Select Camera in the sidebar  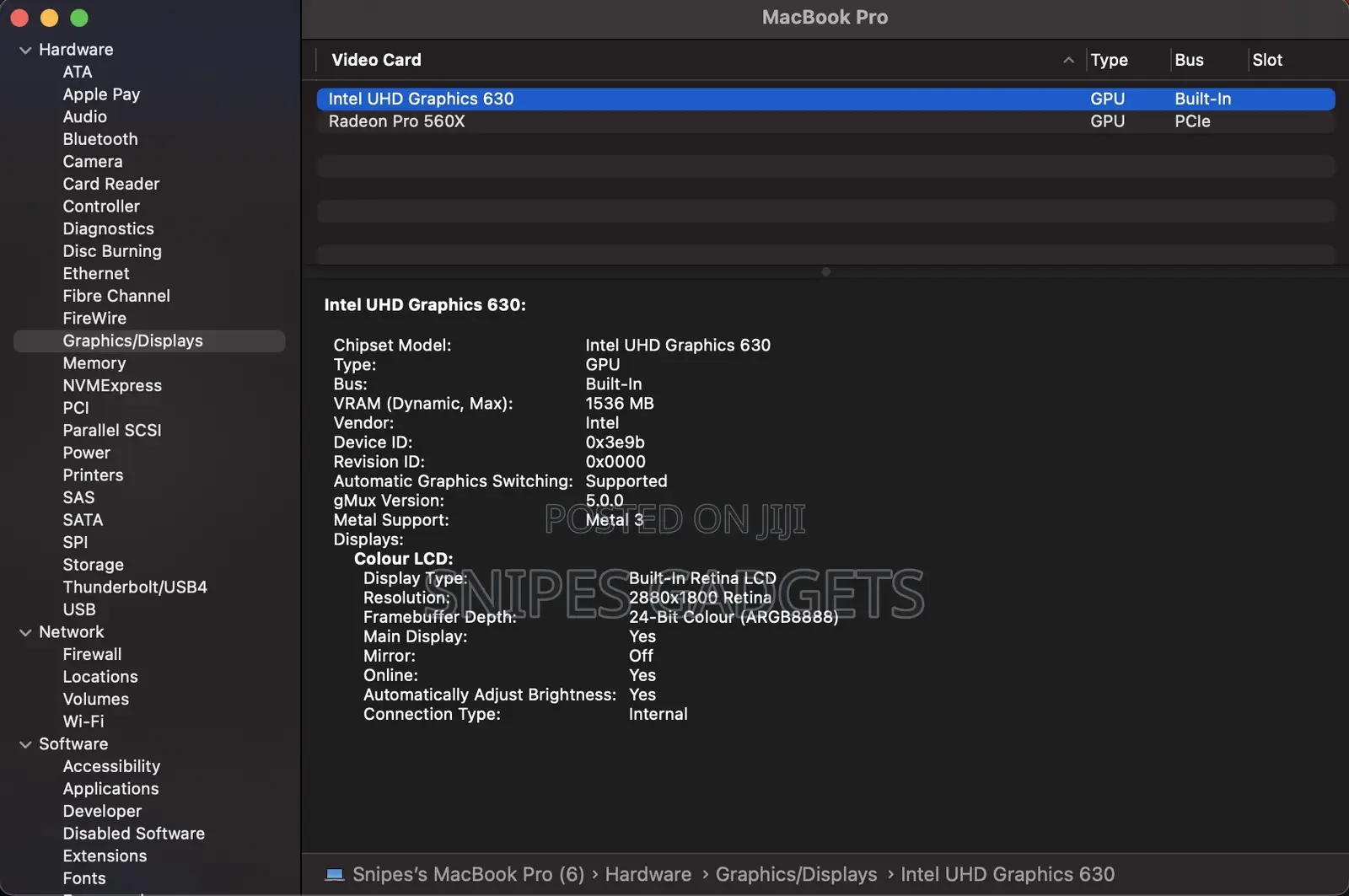[93, 162]
